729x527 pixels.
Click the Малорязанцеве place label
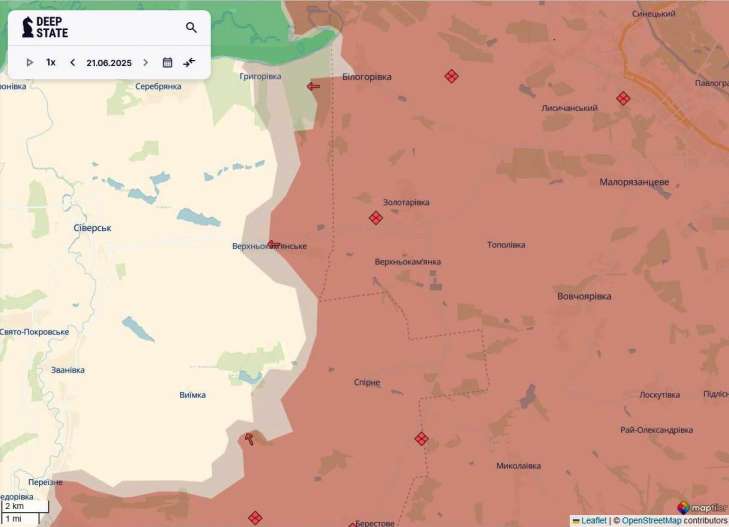pos(634,182)
